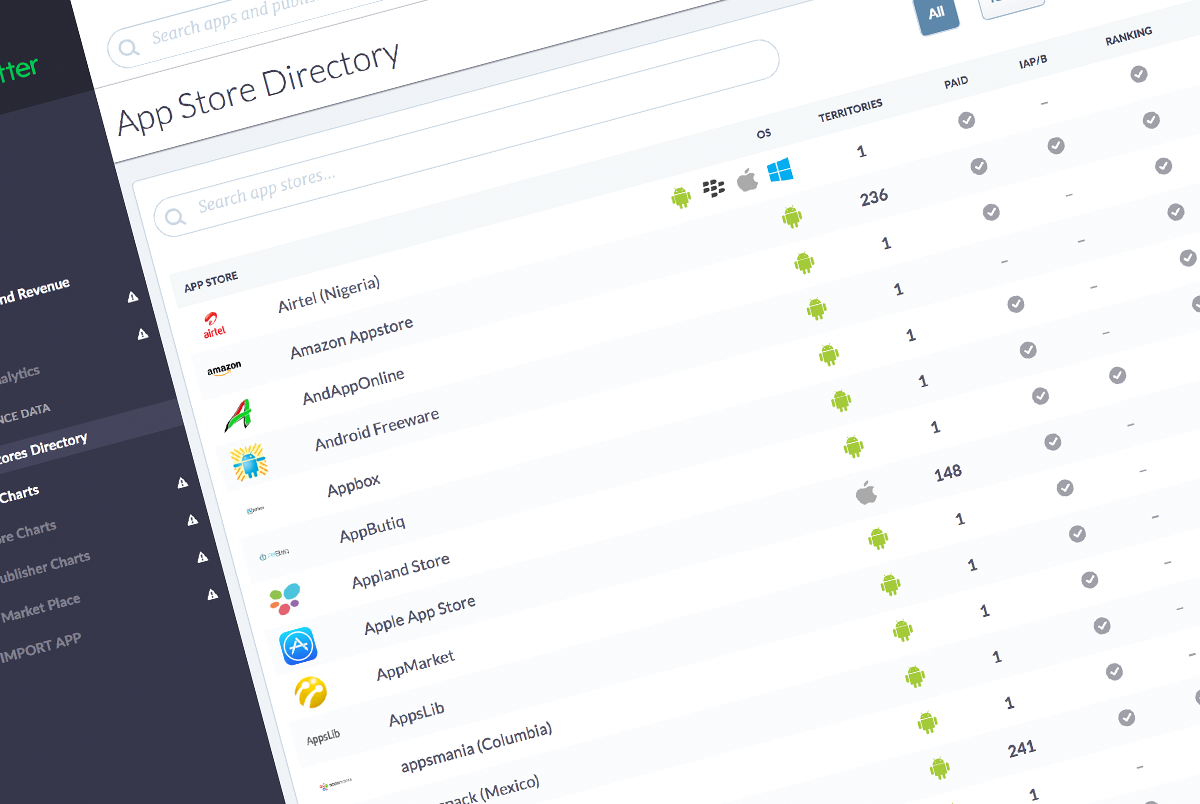Screen dimensions: 1200x804
Task: Click the blue Apple App Store logo
Action: (x=298, y=646)
